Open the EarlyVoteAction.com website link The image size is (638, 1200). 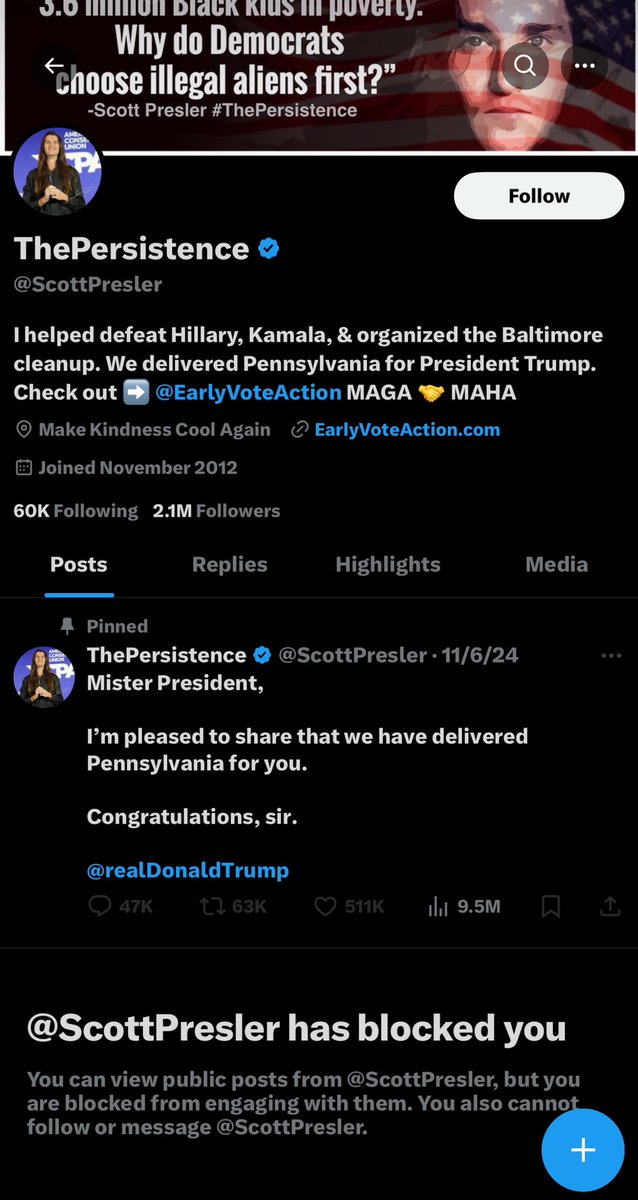(406, 430)
